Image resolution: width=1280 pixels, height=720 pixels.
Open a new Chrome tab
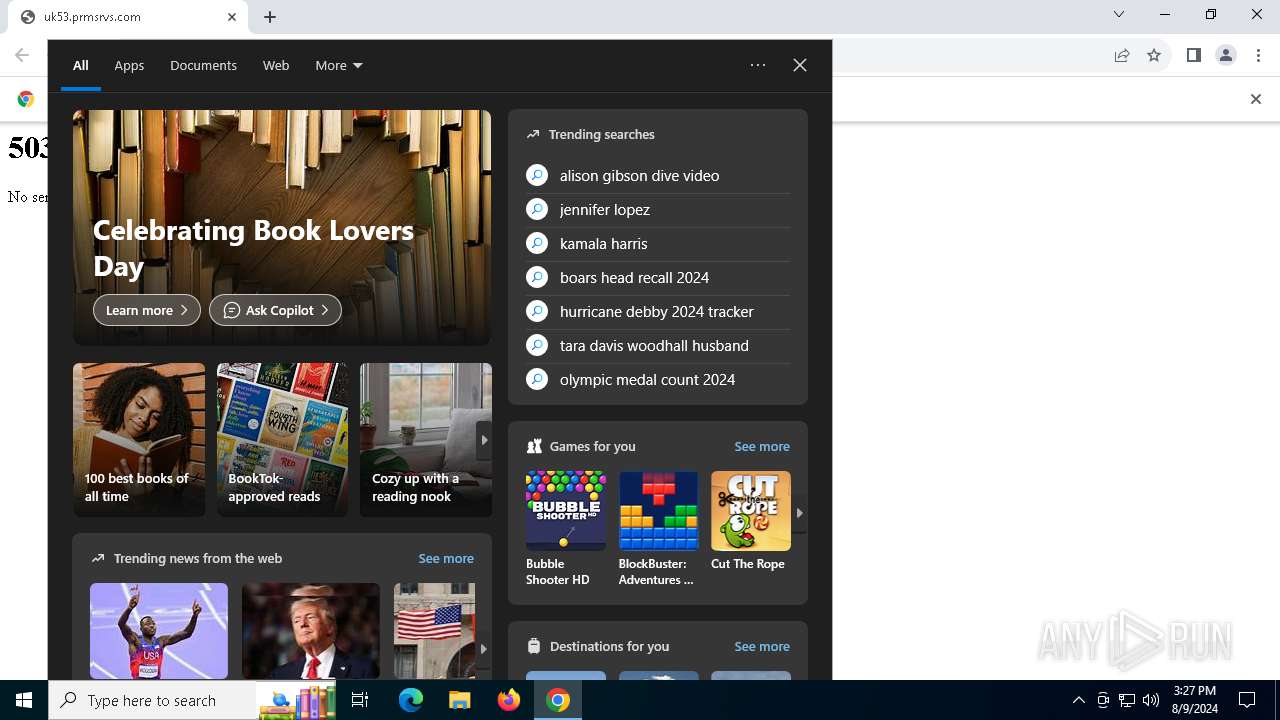(270, 17)
